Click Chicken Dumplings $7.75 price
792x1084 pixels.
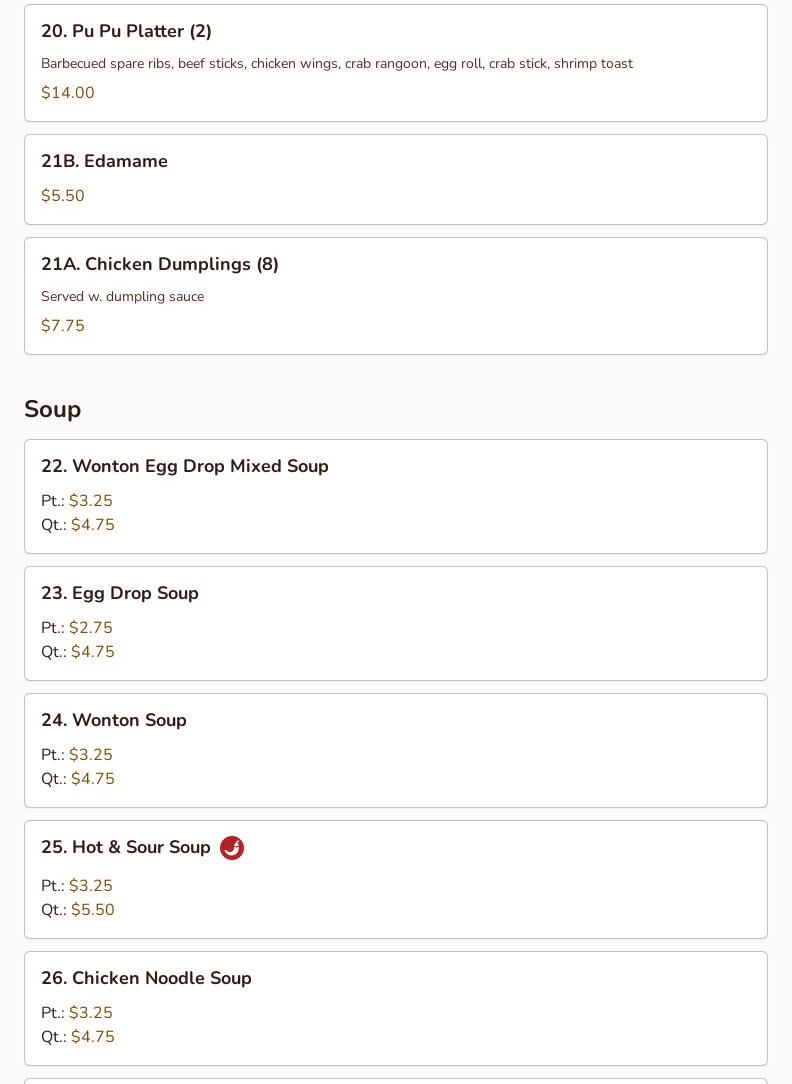62,326
